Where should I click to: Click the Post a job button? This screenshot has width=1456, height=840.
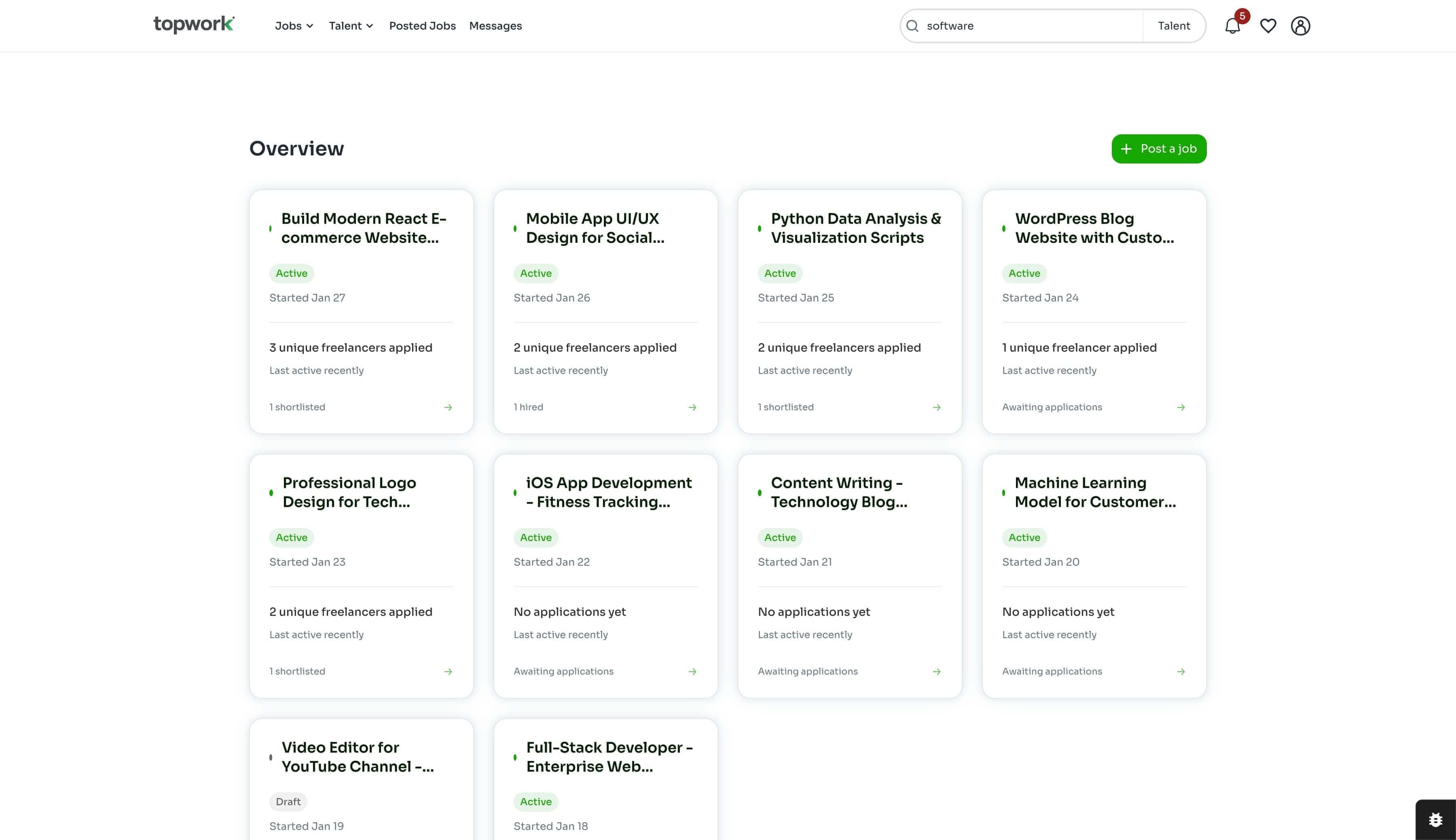click(x=1158, y=149)
